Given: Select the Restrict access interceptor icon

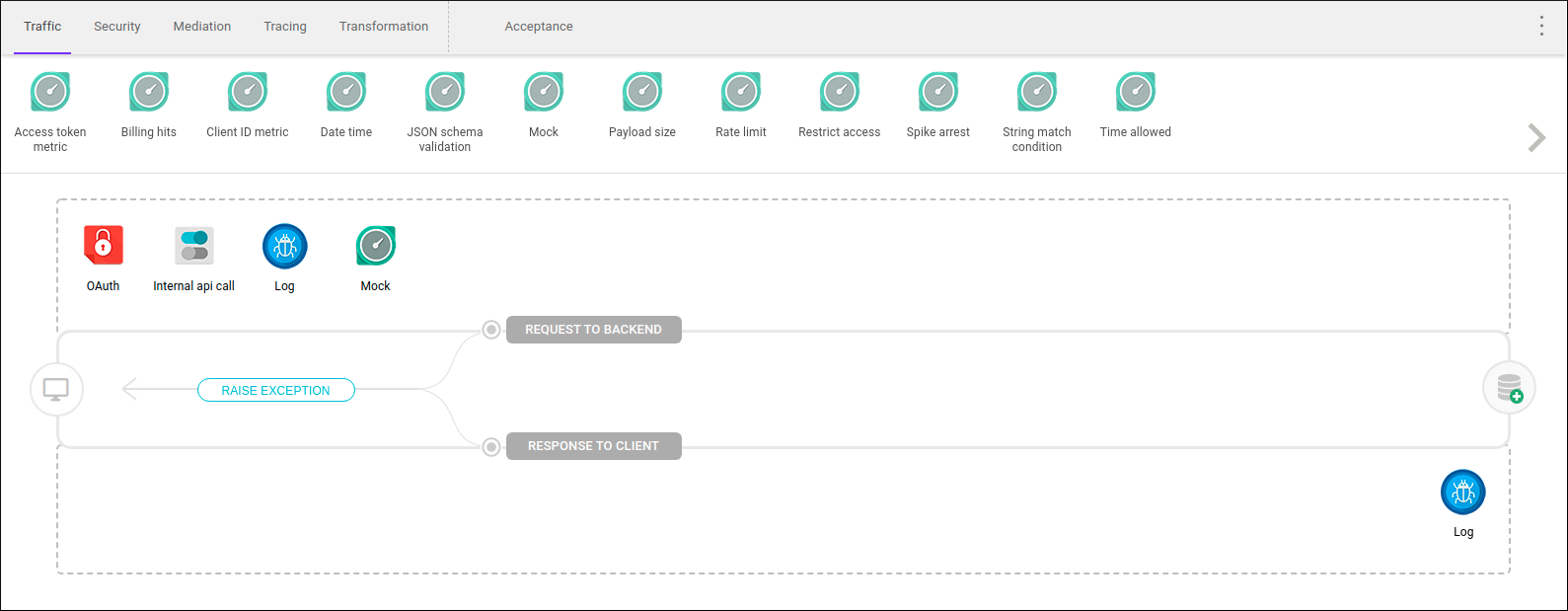Looking at the screenshot, I should [840, 92].
